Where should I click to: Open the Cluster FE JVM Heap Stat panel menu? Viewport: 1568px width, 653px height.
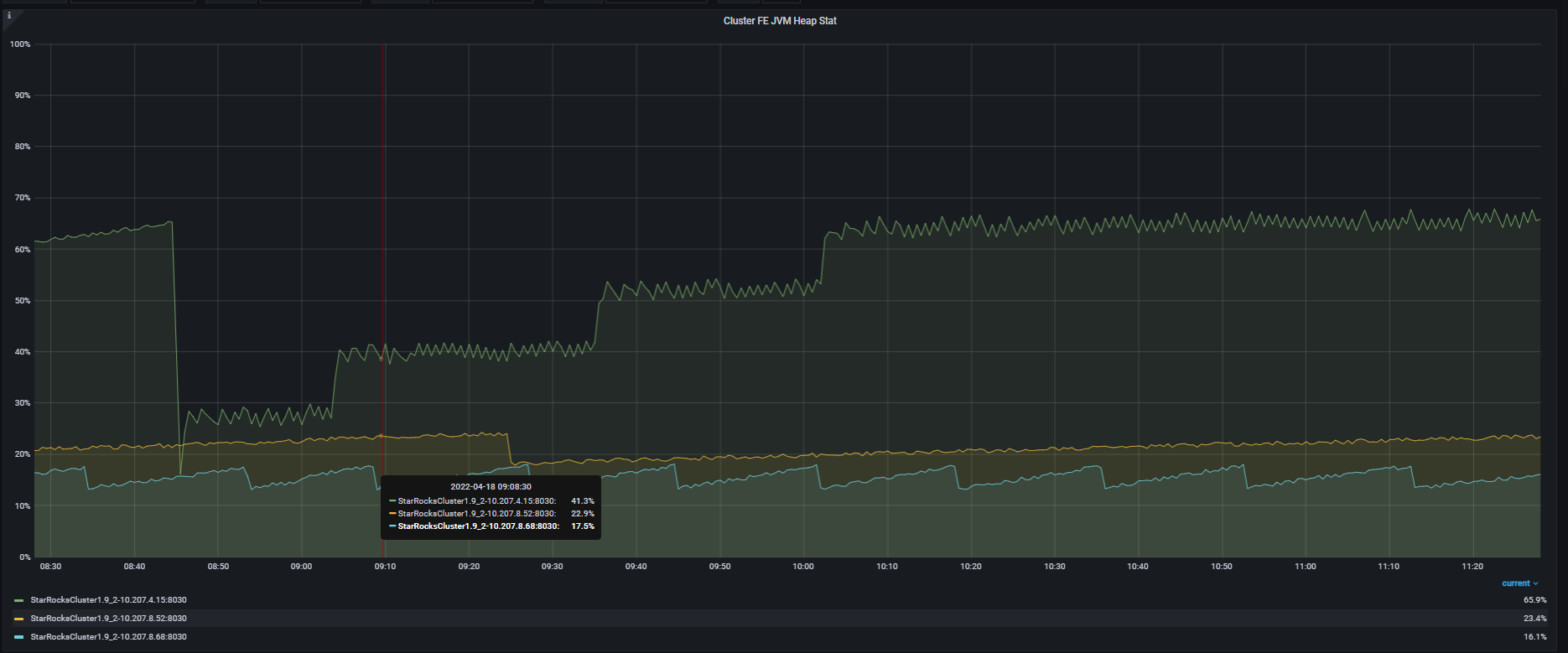[x=780, y=21]
